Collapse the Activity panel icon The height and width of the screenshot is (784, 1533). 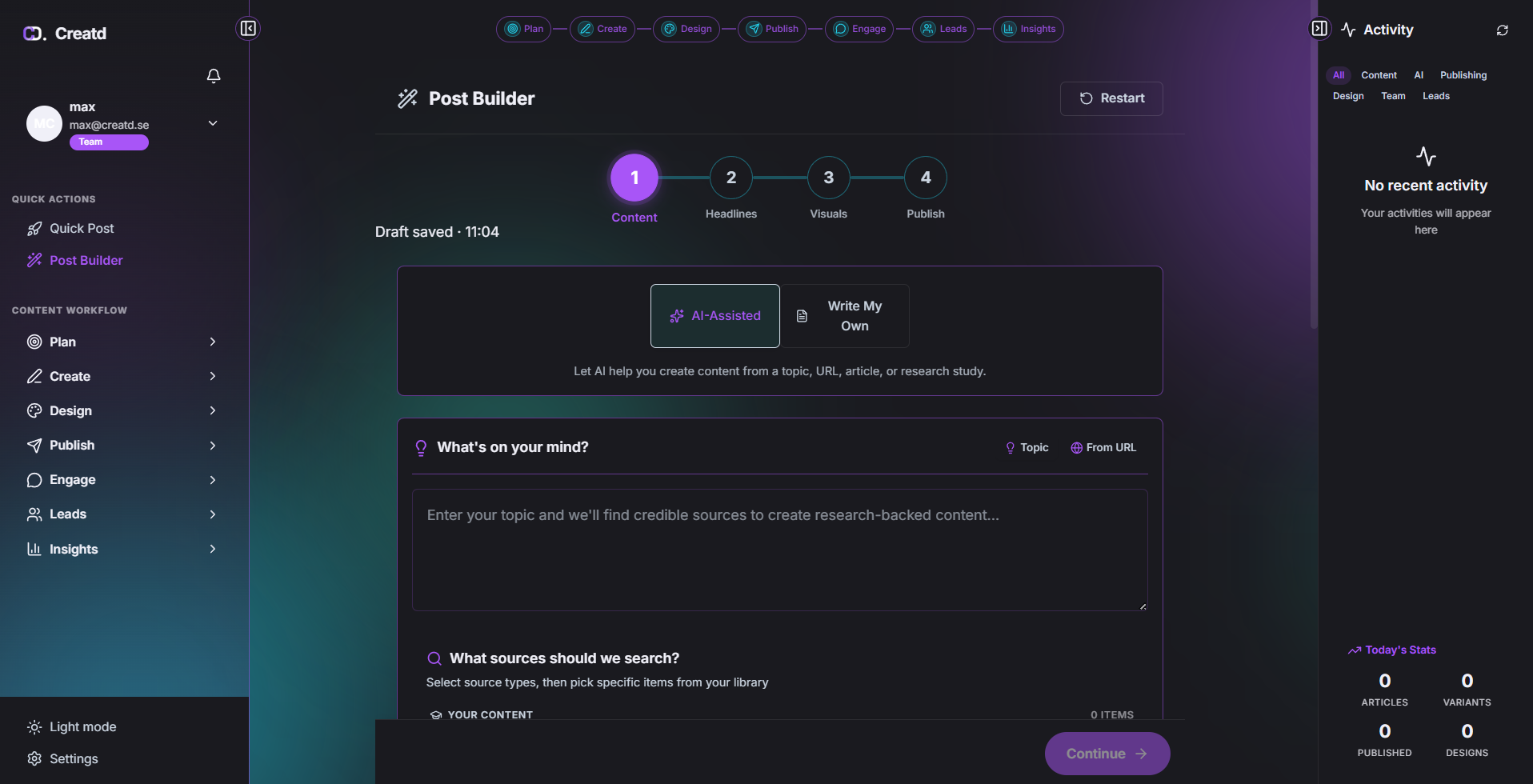coord(1319,29)
